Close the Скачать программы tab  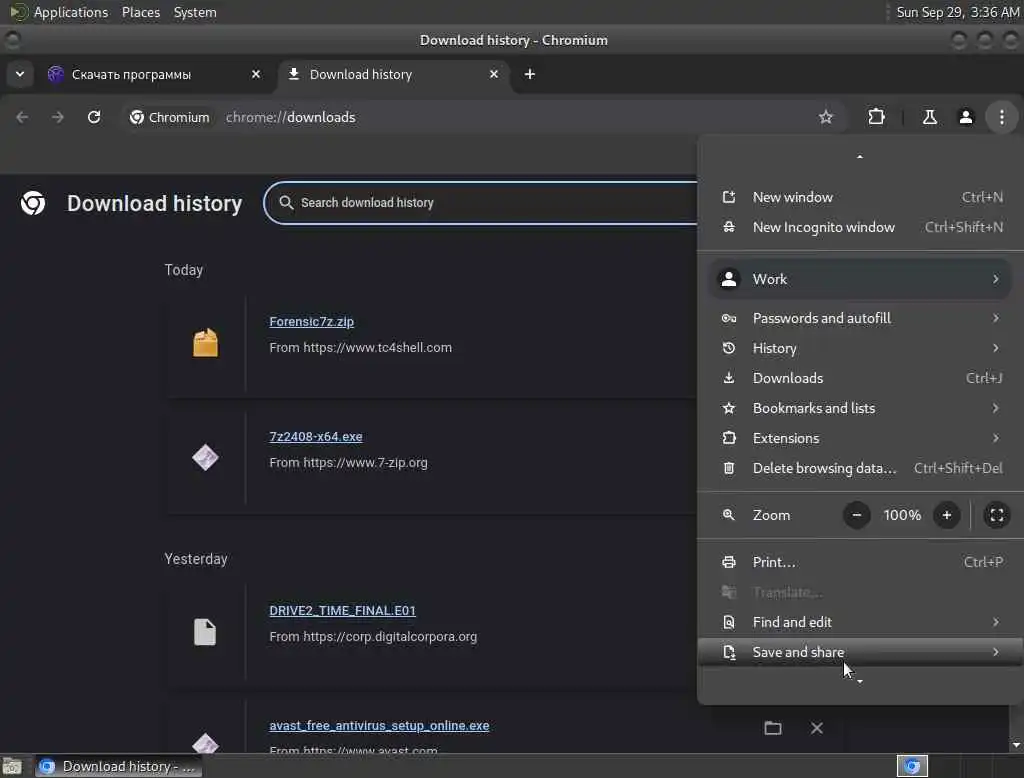click(x=256, y=74)
